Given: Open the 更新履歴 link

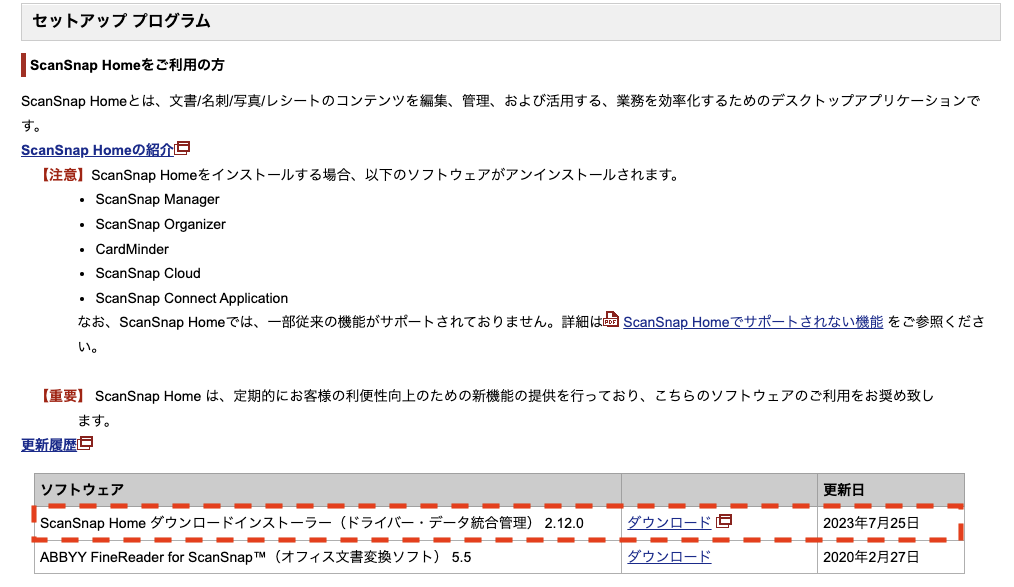Looking at the screenshot, I should [x=49, y=445].
